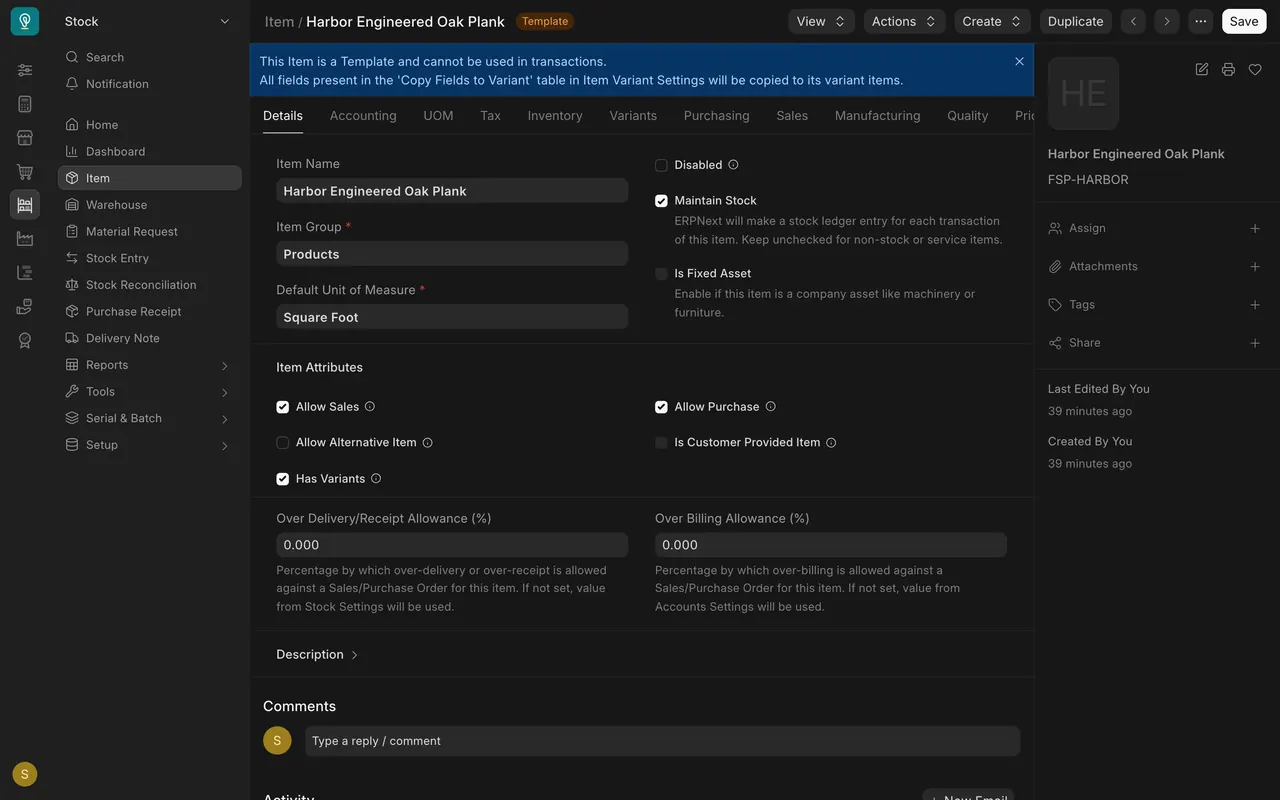
Task: Go to the next item with the right arrow
Action: coord(1166,21)
